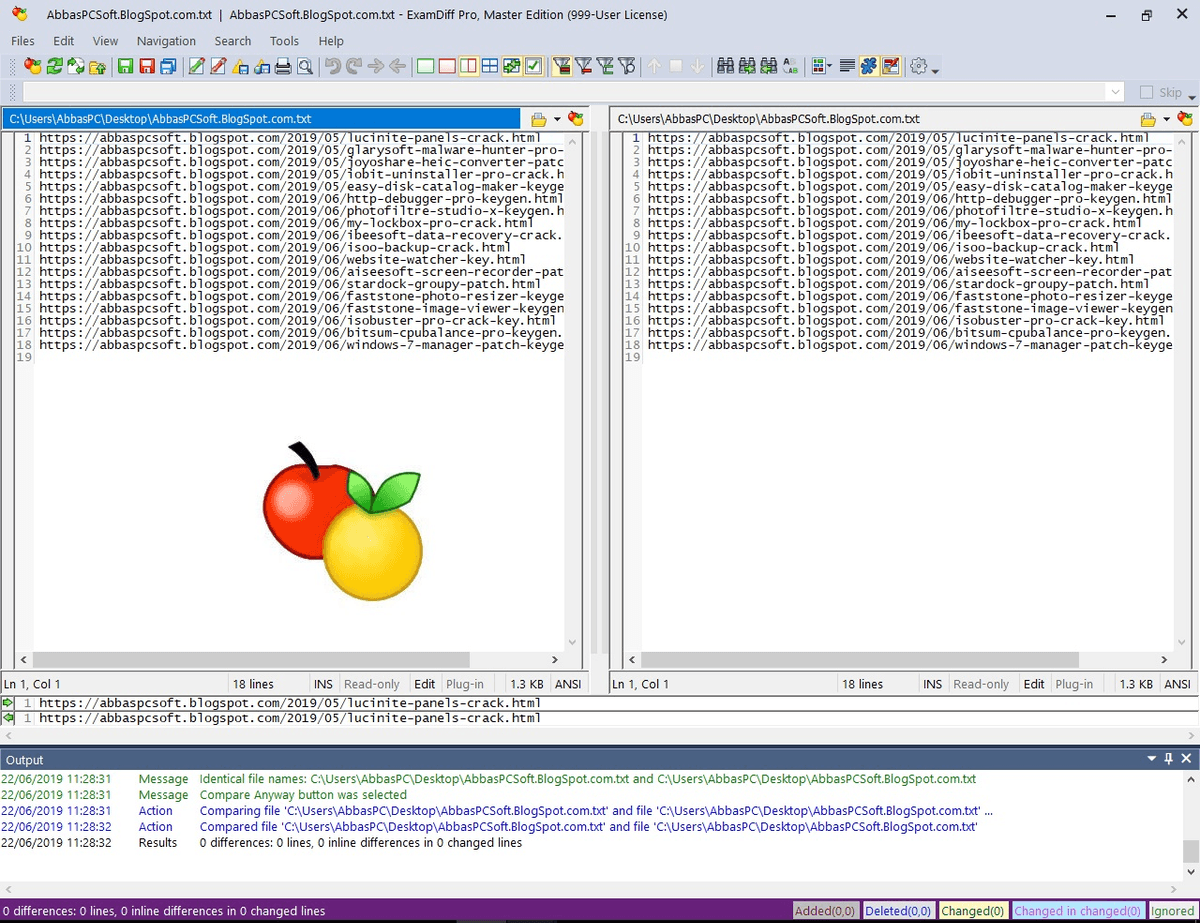Click Edit button in left pane status bar
This screenshot has width=1200, height=923.
point(425,684)
